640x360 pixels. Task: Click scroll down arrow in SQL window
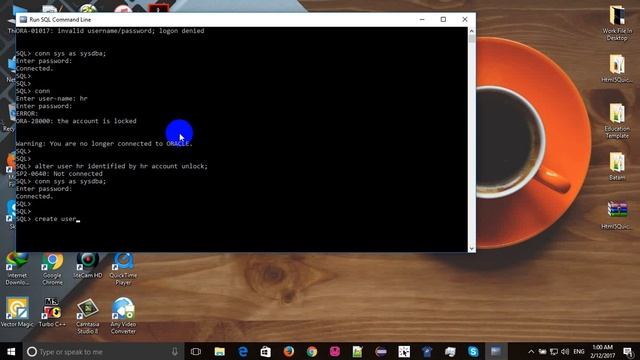pos(471,248)
